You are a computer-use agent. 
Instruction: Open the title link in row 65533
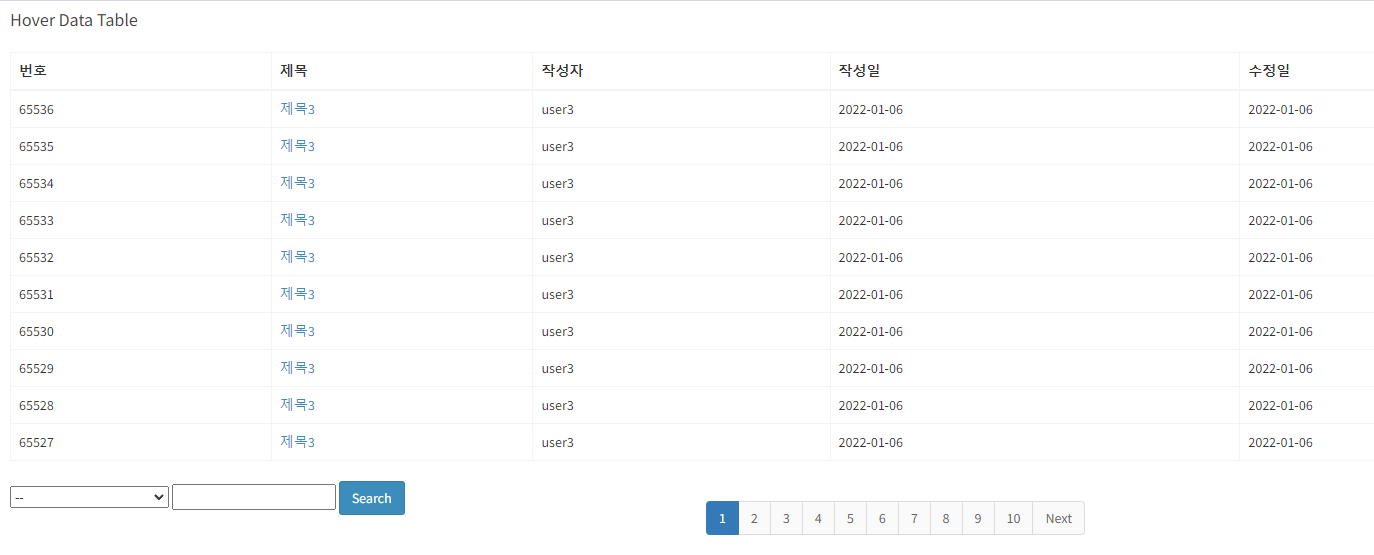[x=297, y=220]
